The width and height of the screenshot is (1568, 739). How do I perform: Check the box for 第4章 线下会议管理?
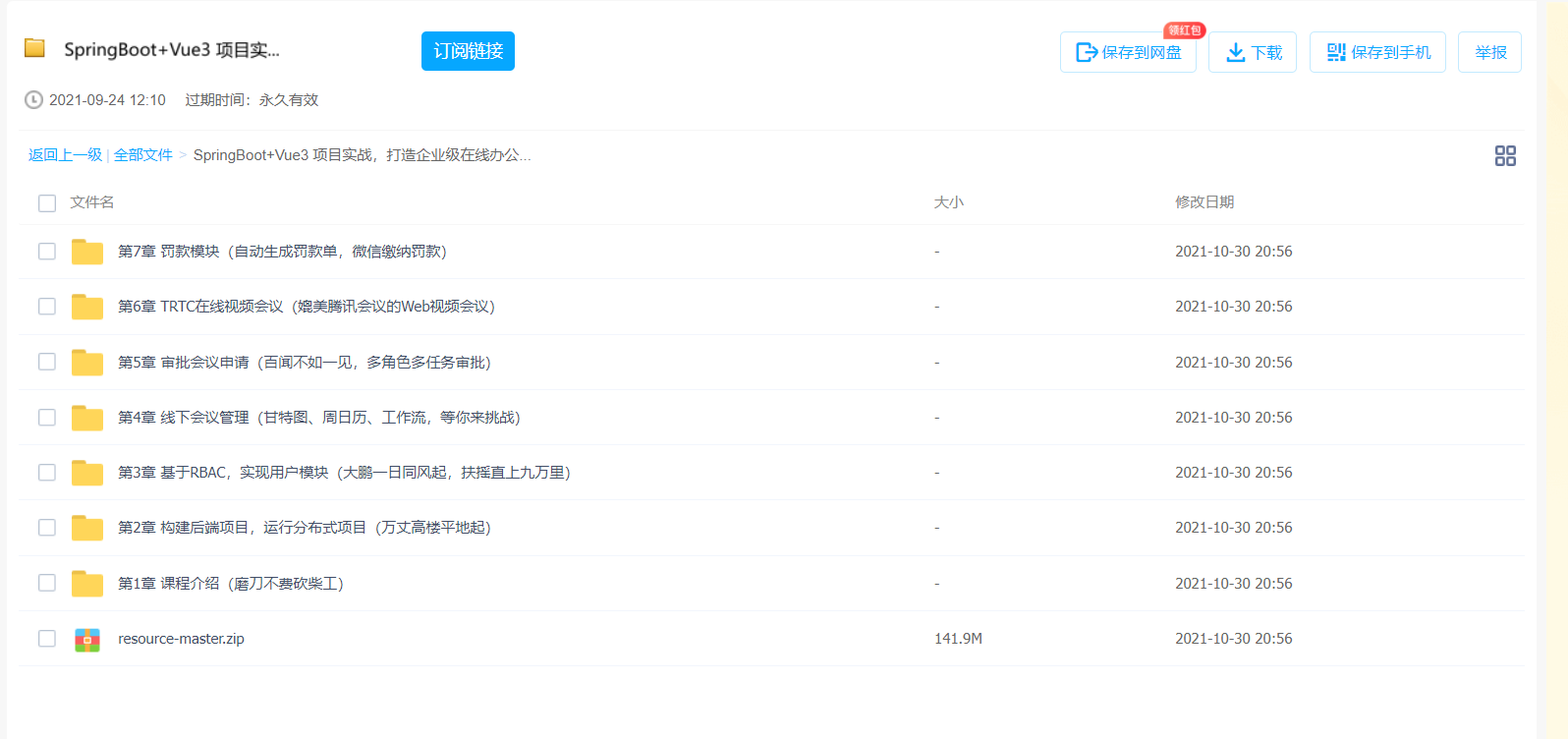coord(47,418)
